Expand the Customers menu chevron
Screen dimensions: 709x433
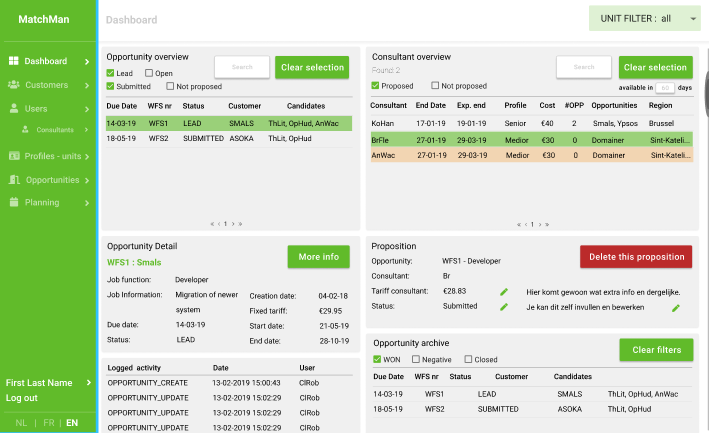[x=88, y=85]
